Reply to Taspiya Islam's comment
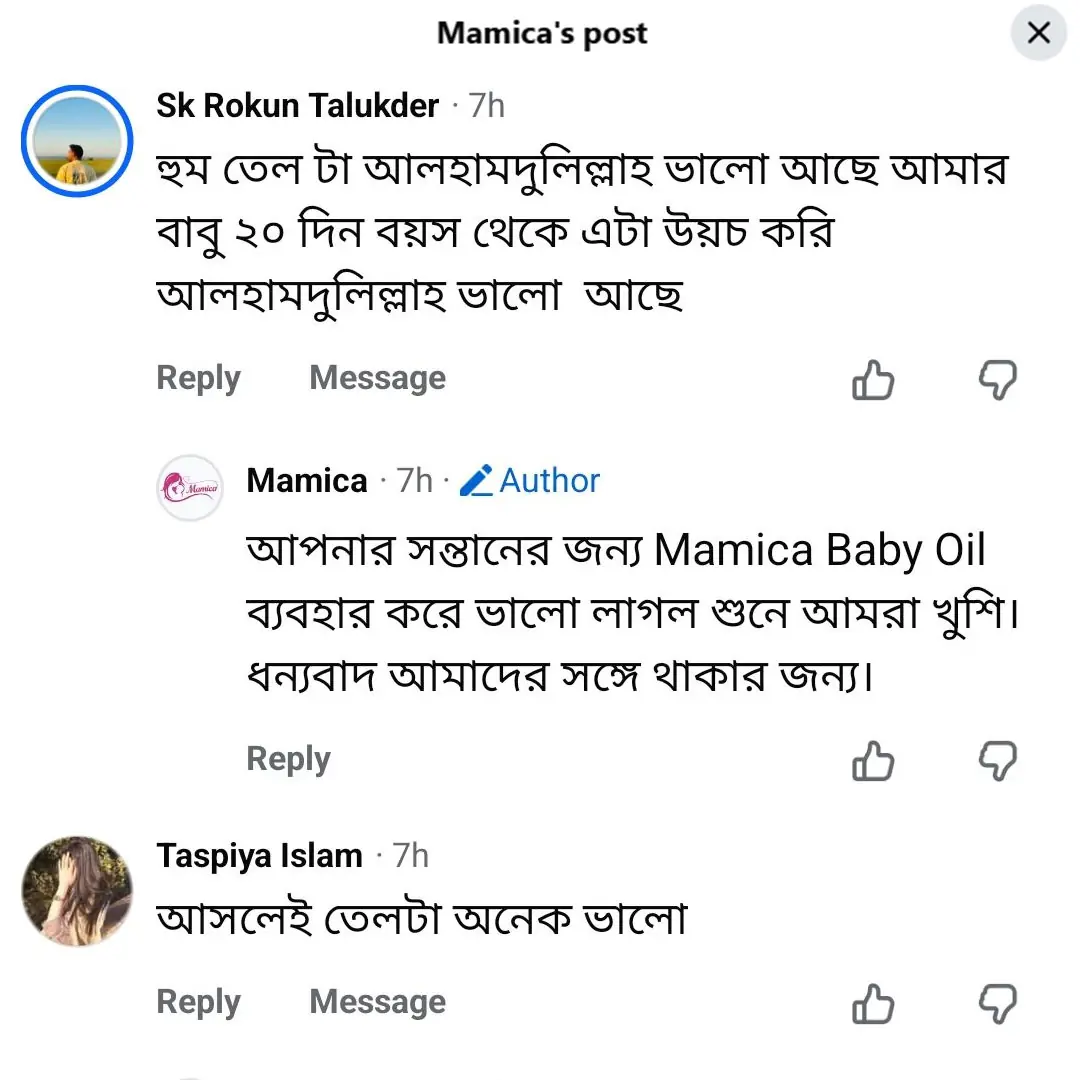Screen dimensions: 1080x1080 coord(198,1002)
